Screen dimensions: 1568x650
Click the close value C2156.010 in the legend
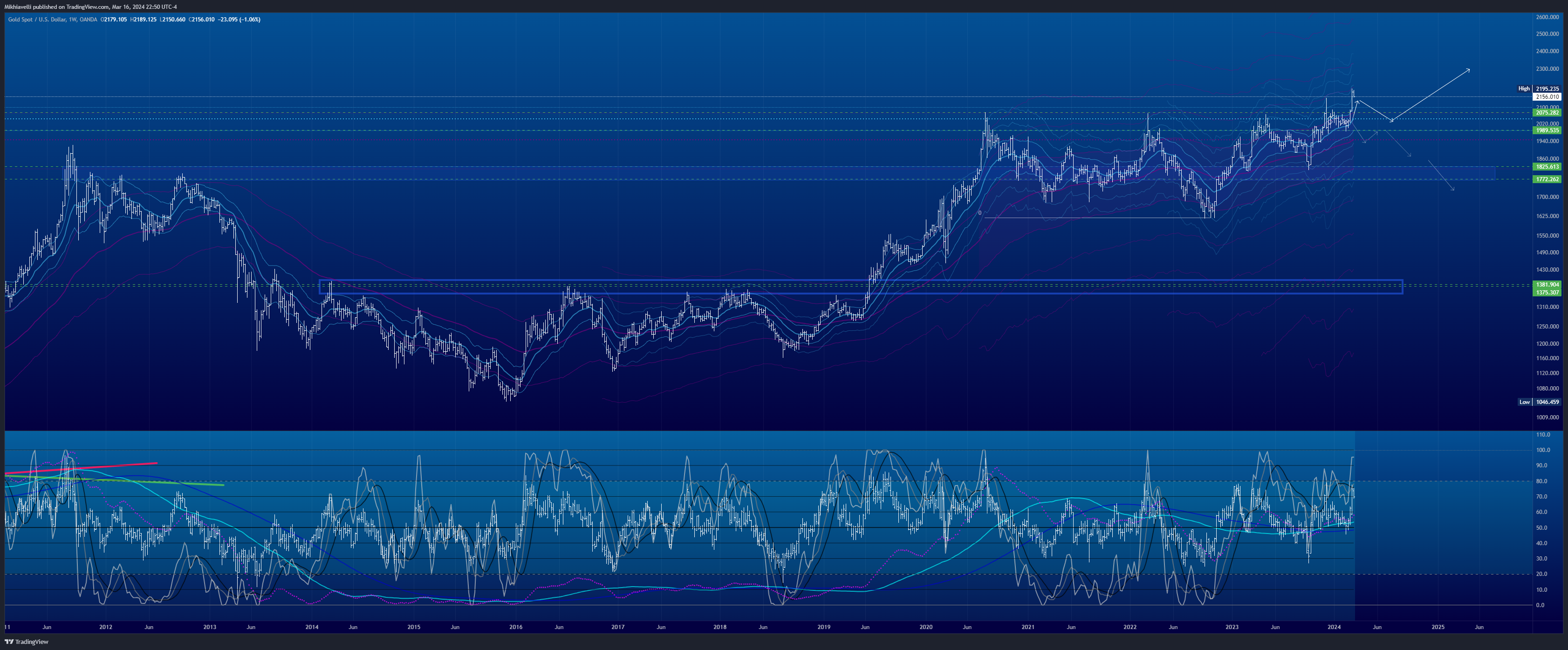(x=202, y=20)
